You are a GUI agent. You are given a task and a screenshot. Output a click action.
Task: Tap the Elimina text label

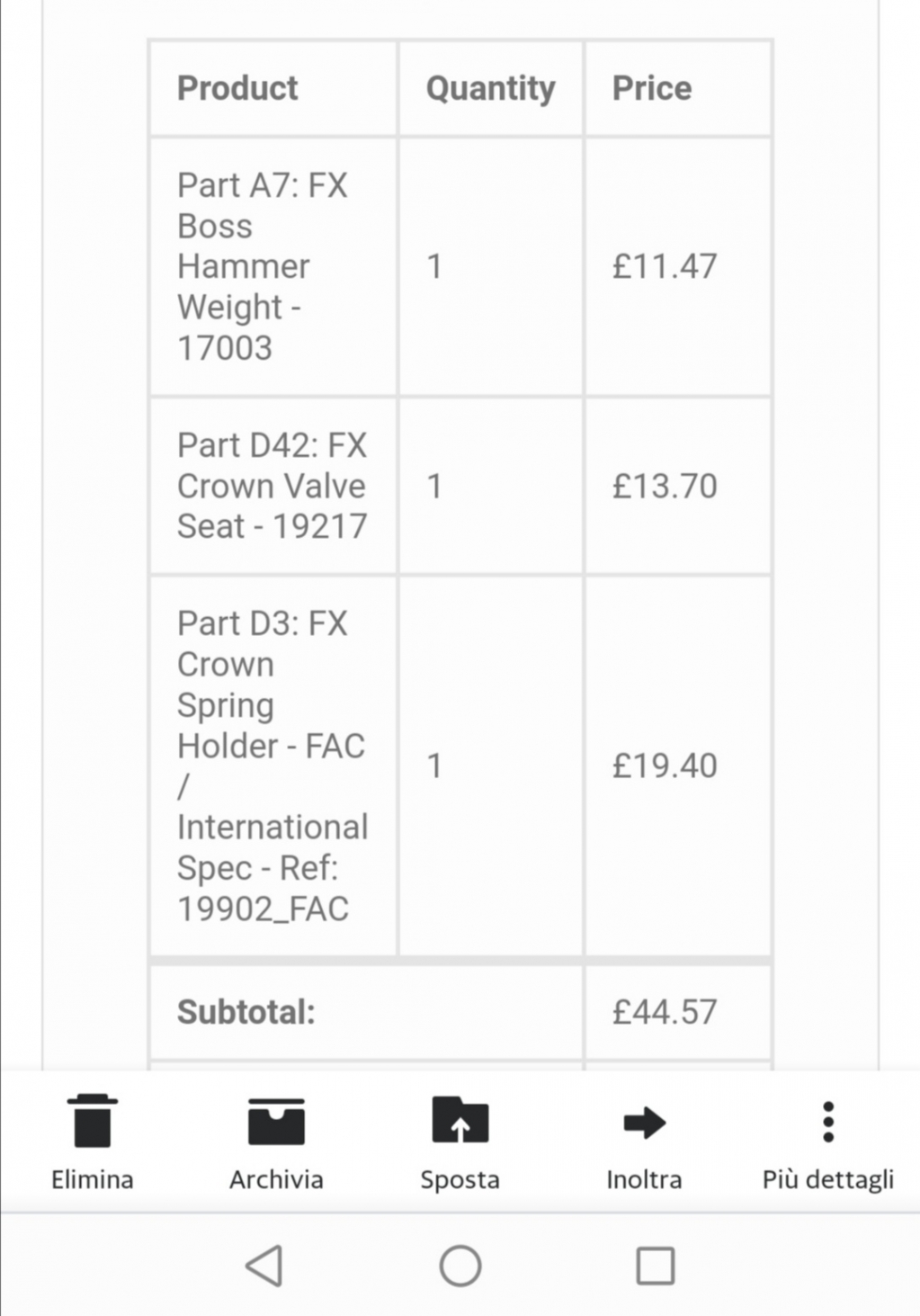(92, 1179)
